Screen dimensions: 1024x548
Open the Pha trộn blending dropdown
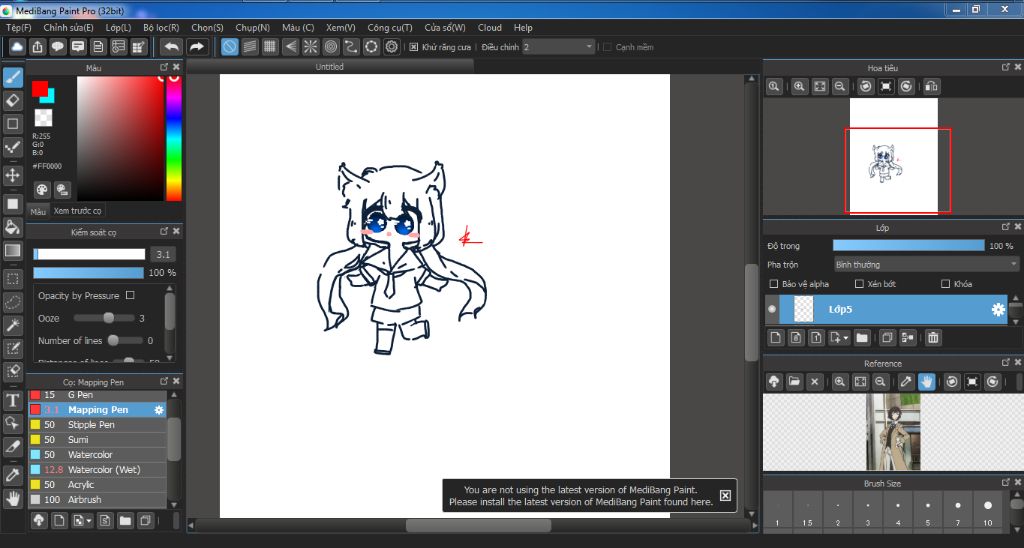point(926,265)
